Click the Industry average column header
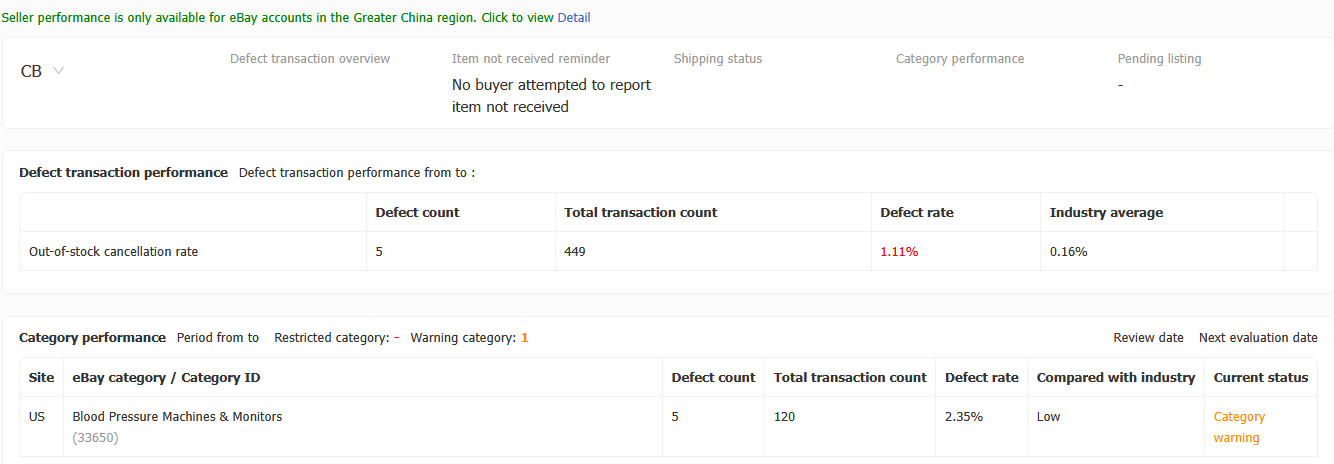This screenshot has width=1334, height=464. [1106, 213]
